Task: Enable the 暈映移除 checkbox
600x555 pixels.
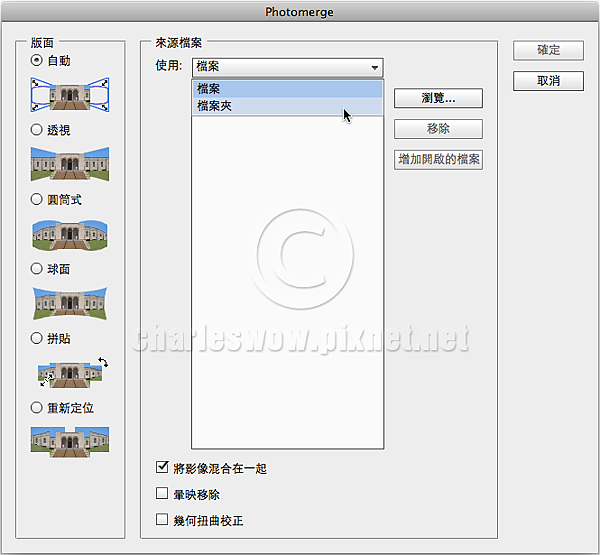Action: [x=162, y=493]
